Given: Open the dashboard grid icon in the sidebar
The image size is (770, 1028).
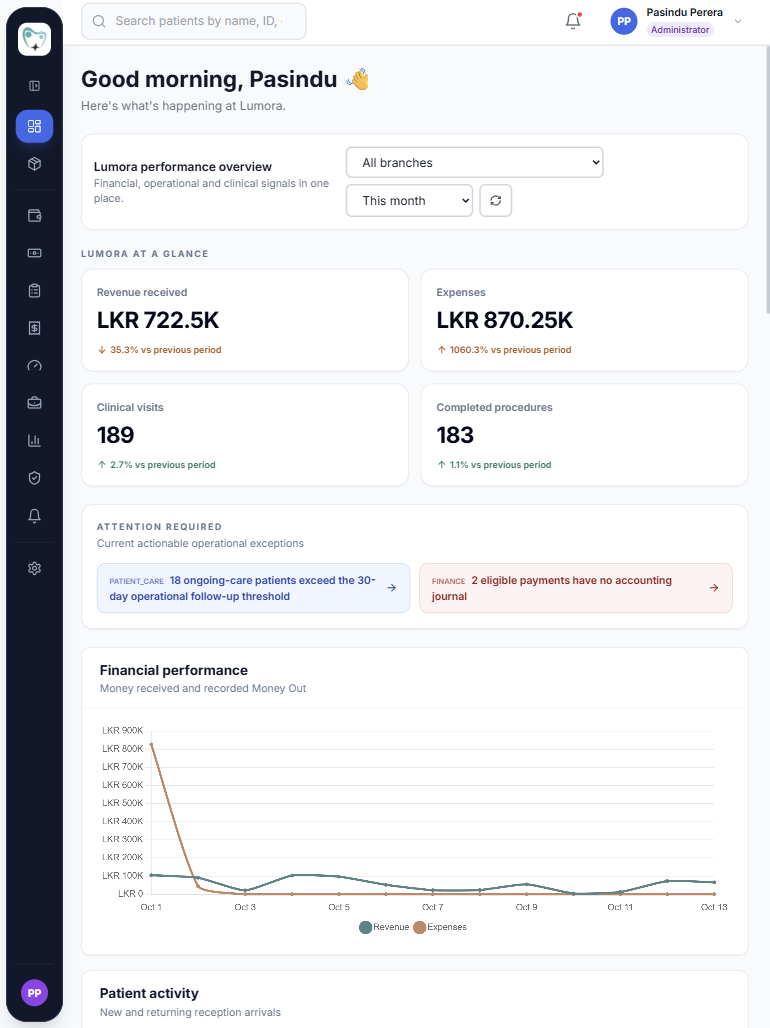Looking at the screenshot, I should pyautogui.click(x=34, y=126).
